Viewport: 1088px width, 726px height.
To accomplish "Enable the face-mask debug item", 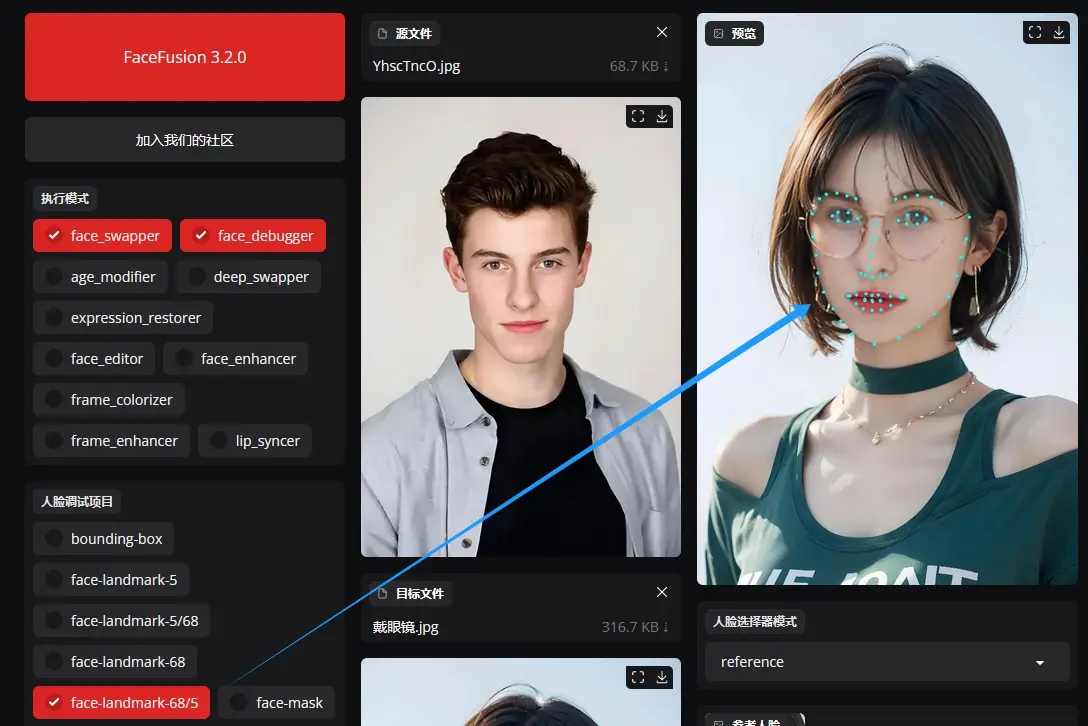I will pyautogui.click(x=276, y=703).
